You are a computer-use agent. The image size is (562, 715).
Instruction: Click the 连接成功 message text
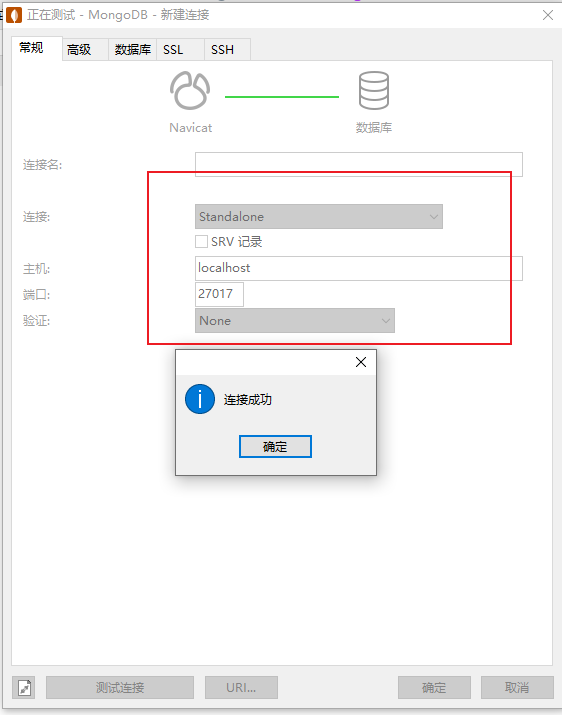coord(248,400)
